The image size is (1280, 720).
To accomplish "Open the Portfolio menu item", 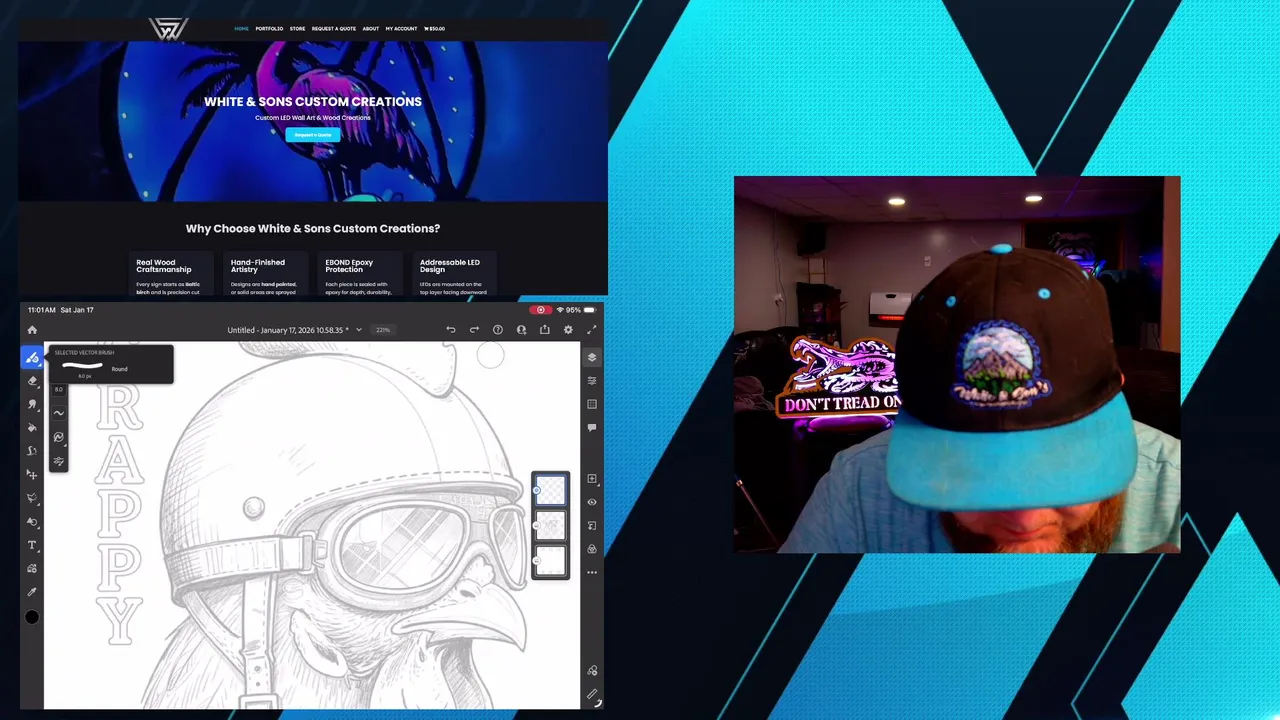I will click(x=269, y=28).
